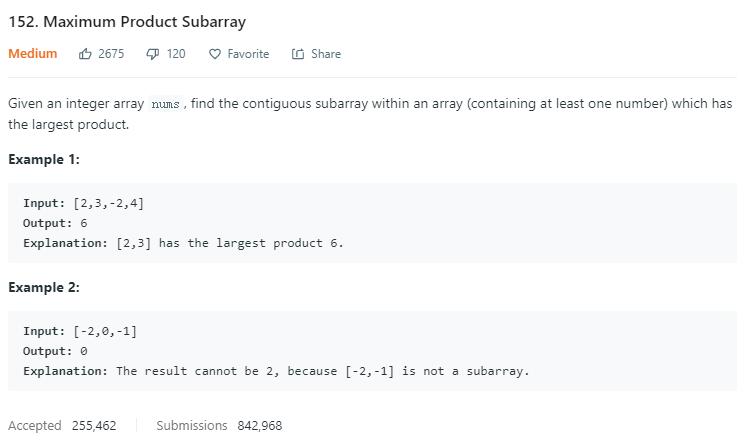This screenshot has width=745, height=441.
Task: Click the Example 2 heading
Action: pyautogui.click(x=44, y=287)
